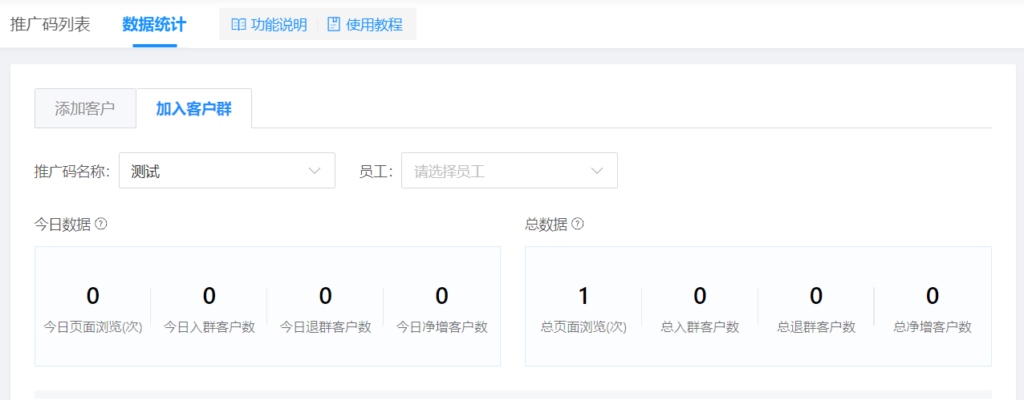Click the 推广码名称 label
The height and width of the screenshot is (400, 1024).
(x=72, y=172)
